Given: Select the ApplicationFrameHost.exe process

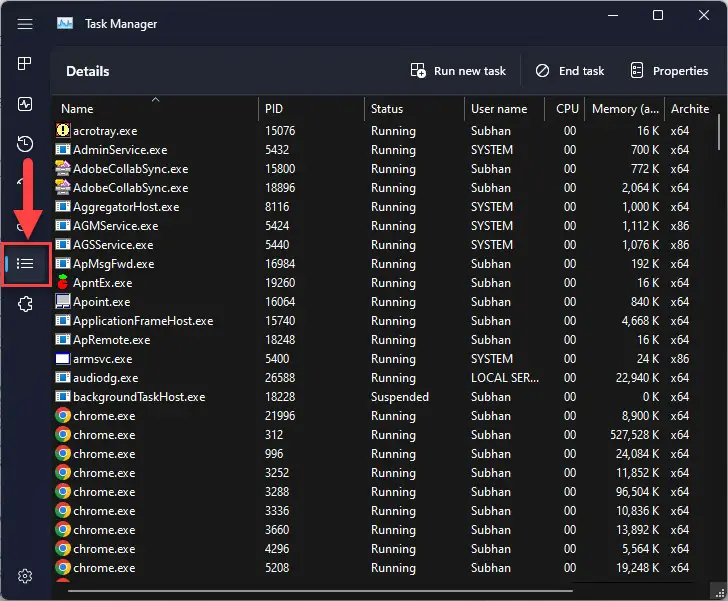Looking at the screenshot, I should tap(383, 320).
